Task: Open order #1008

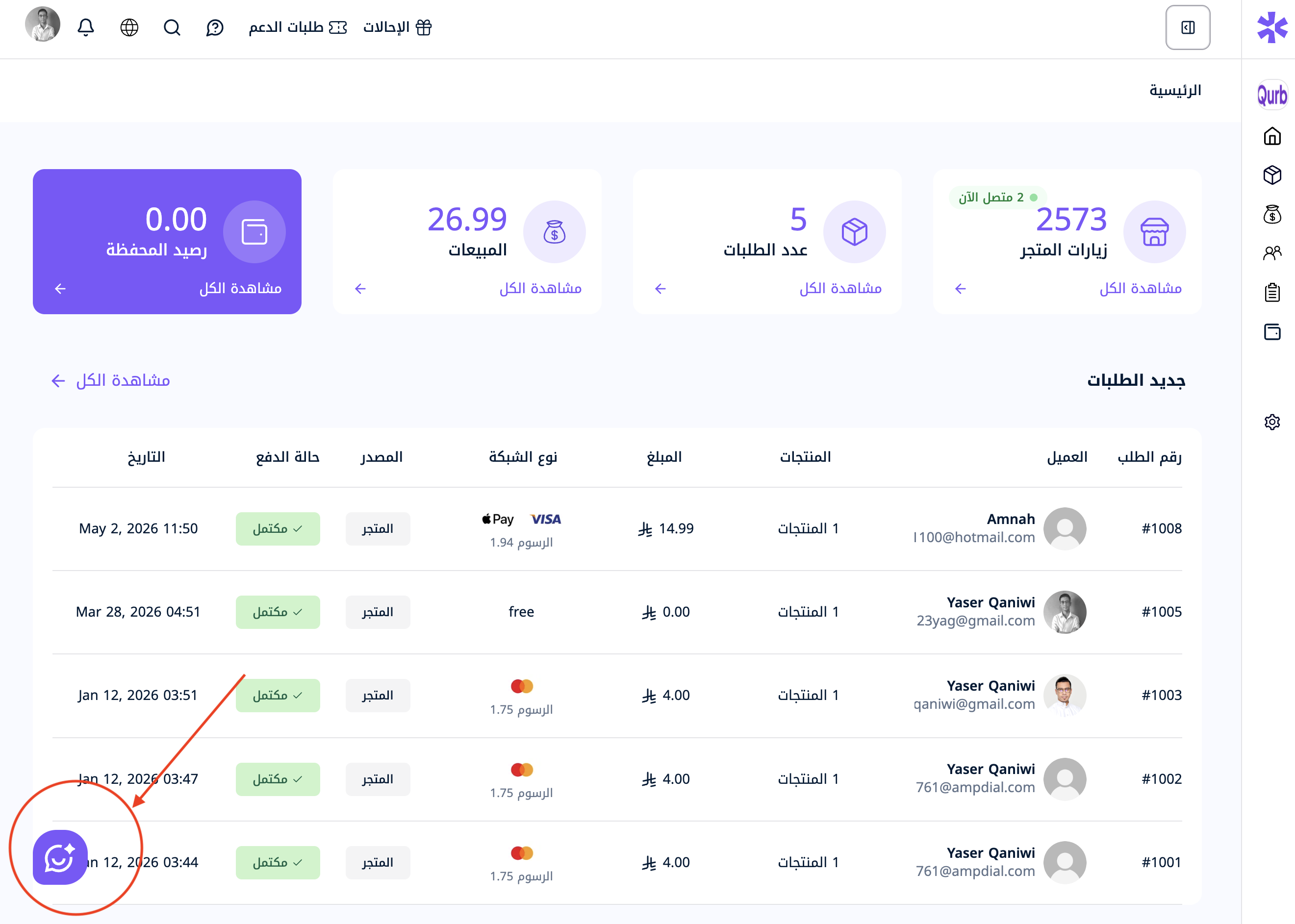Action: (x=1161, y=528)
